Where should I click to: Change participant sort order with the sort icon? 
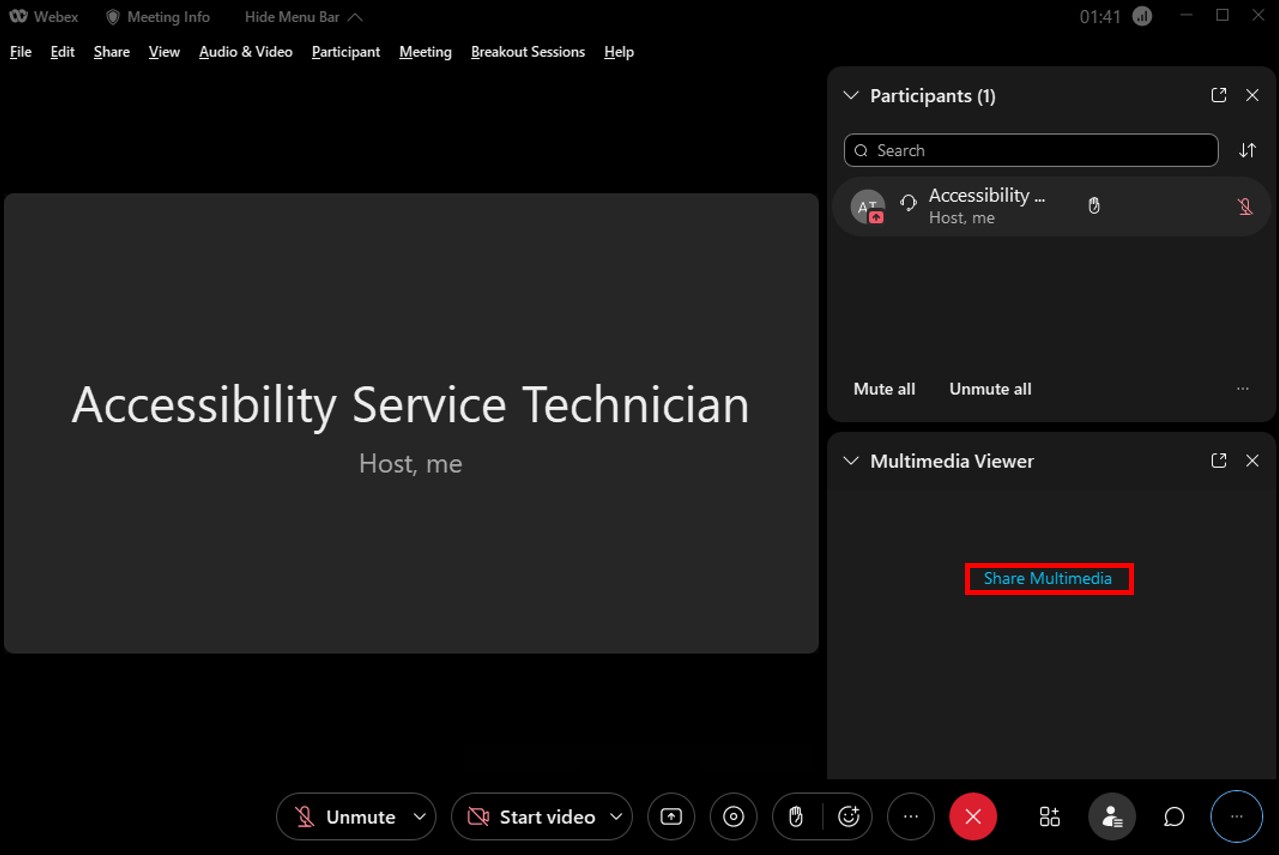pos(1246,150)
